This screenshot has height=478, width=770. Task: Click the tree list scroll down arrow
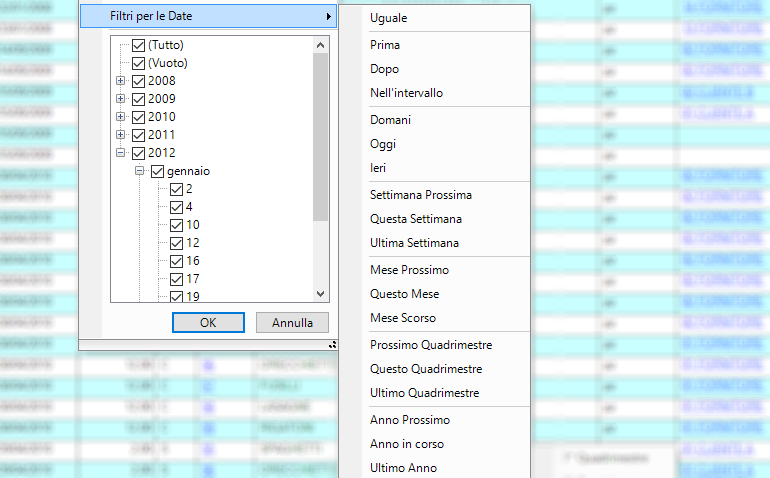[x=320, y=294]
